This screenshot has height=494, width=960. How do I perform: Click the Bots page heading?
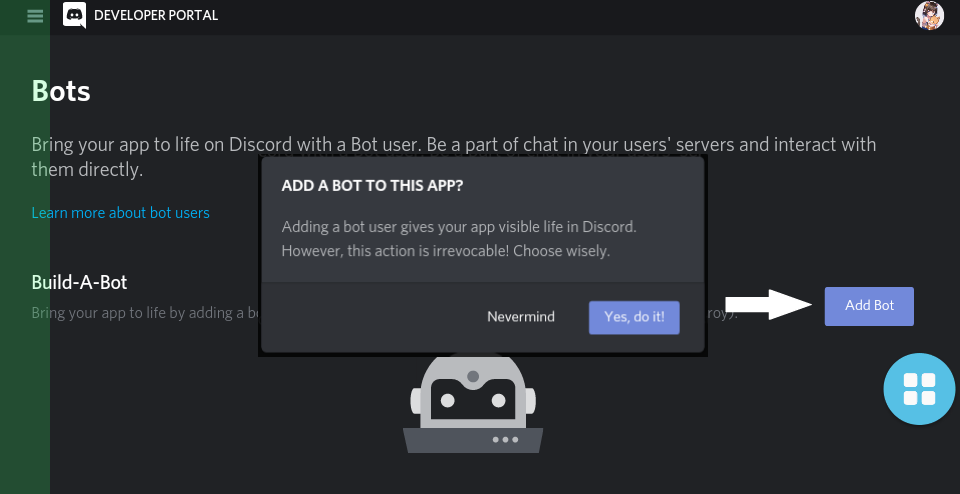pos(61,91)
